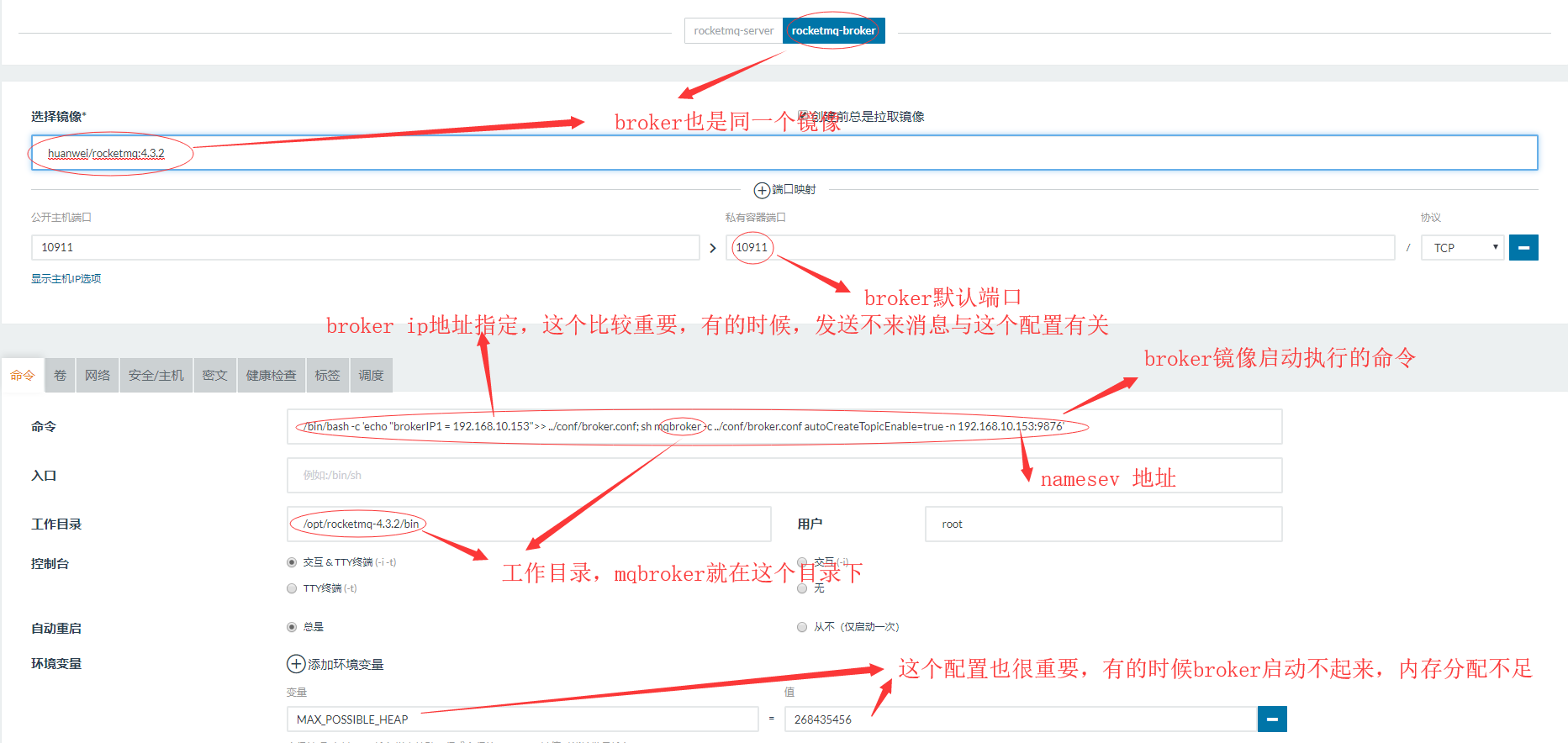The image size is (1568, 743).
Task: Click into the 选择镜像 image name field
Action: 784,153
